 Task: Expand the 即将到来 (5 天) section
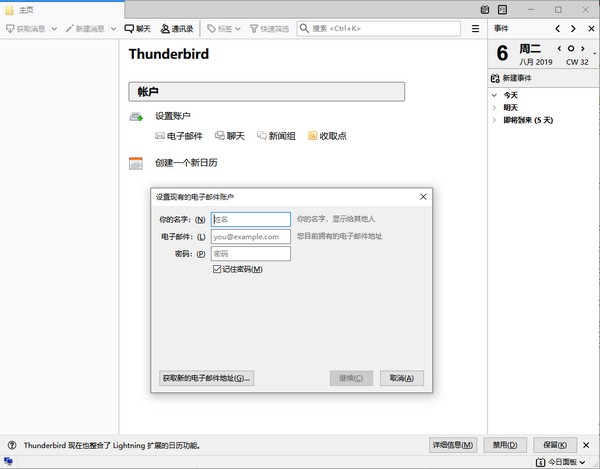click(494, 120)
